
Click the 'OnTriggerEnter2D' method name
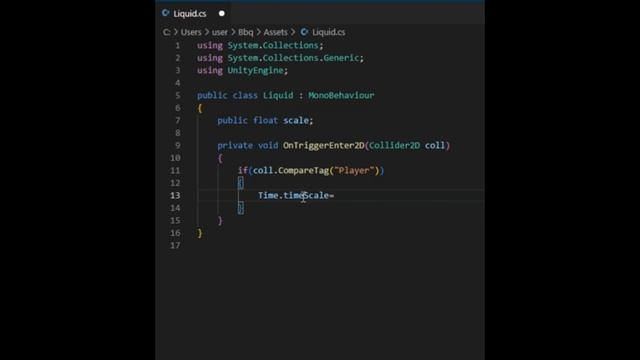click(x=323, y=145)
